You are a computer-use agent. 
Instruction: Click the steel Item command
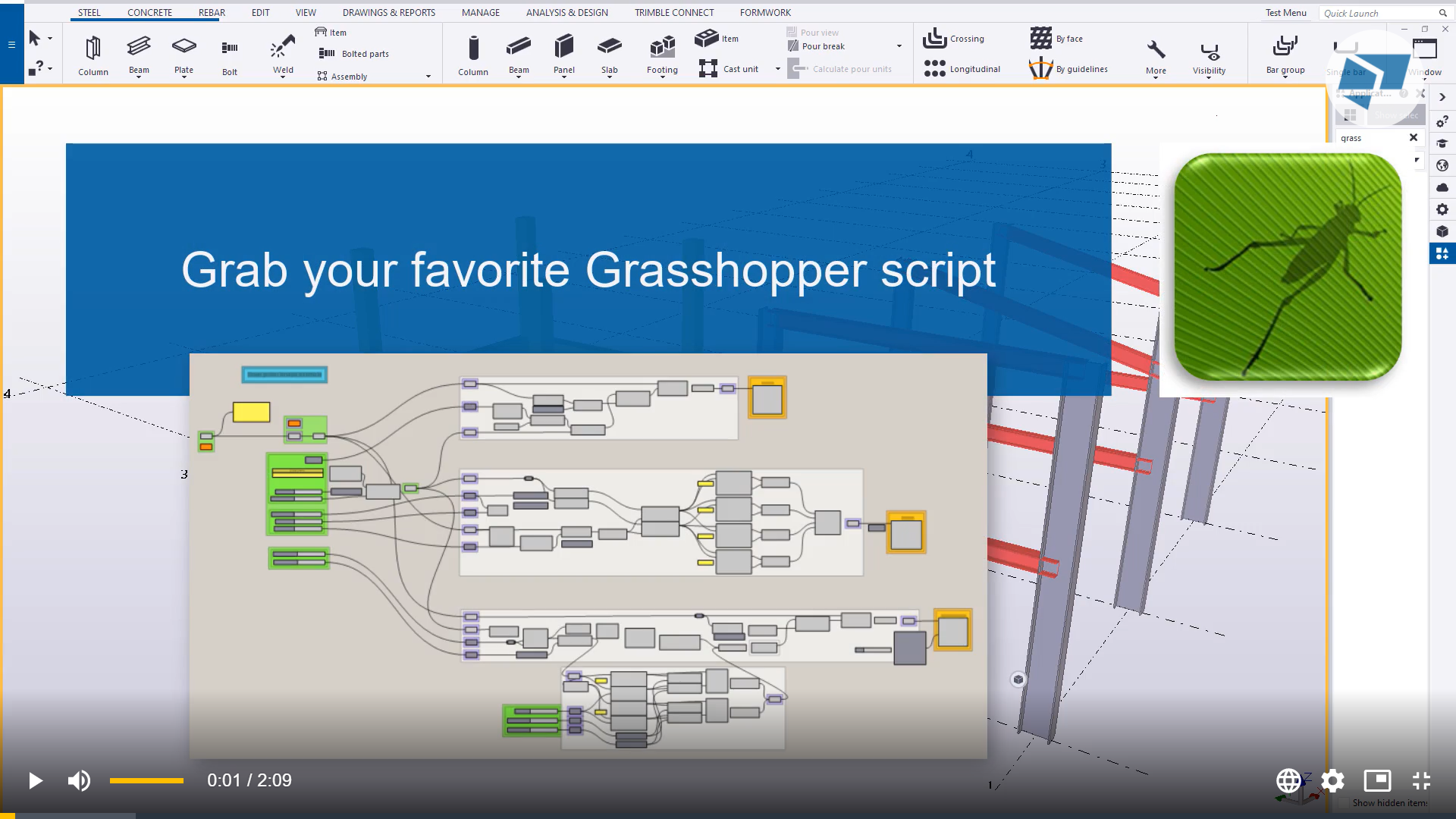(x=331, y=33)
